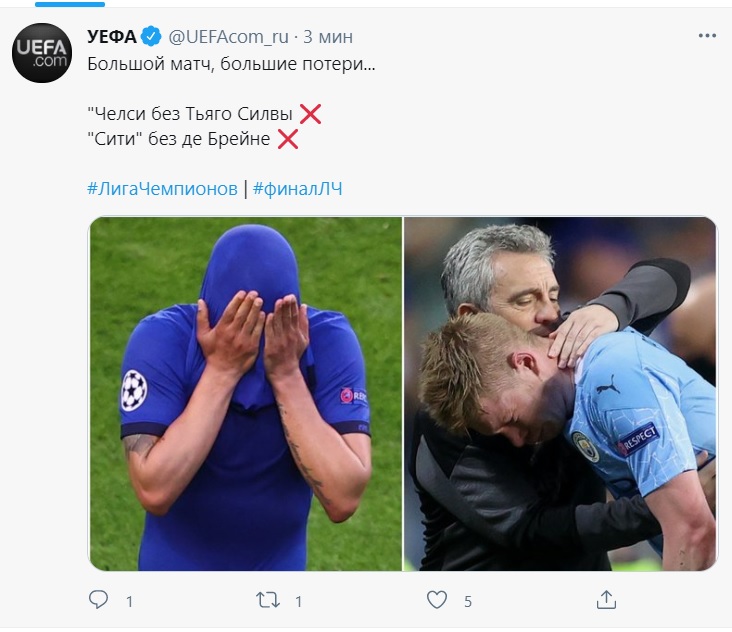Image resolution: width=732 pixels, height=632 pixels.
Task: Visit the @UEFAcom_ru handle
Action: (x=228, y=37)
